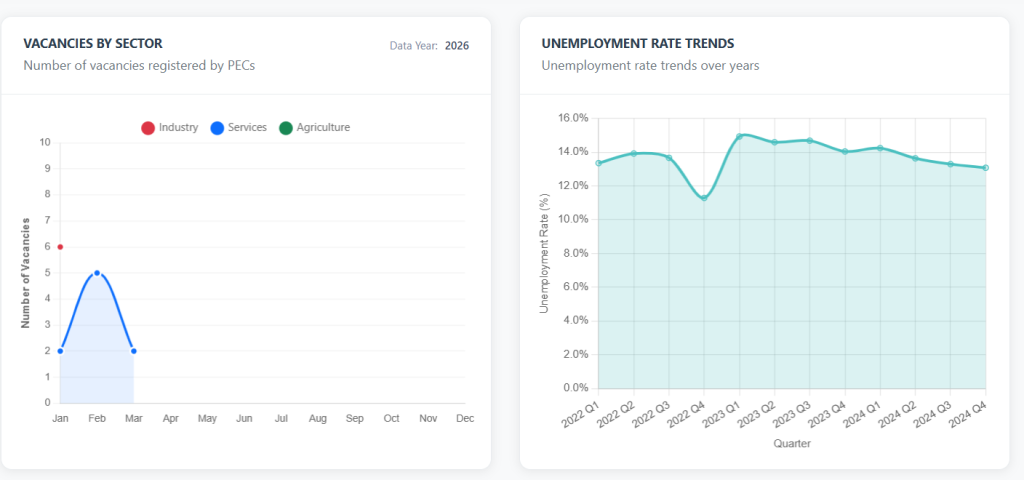Click the Services February peak data point
Viewport: 1024px width, 480px height.
[97, 272]
